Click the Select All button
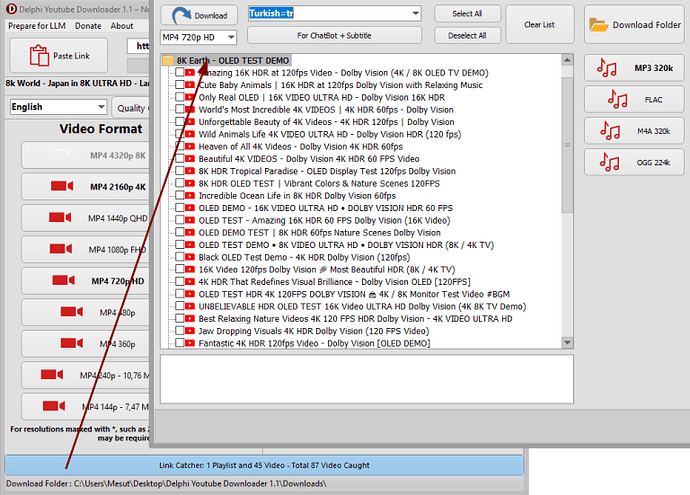The height and width of the screenshot is (495, 690). tap(467, 14)
